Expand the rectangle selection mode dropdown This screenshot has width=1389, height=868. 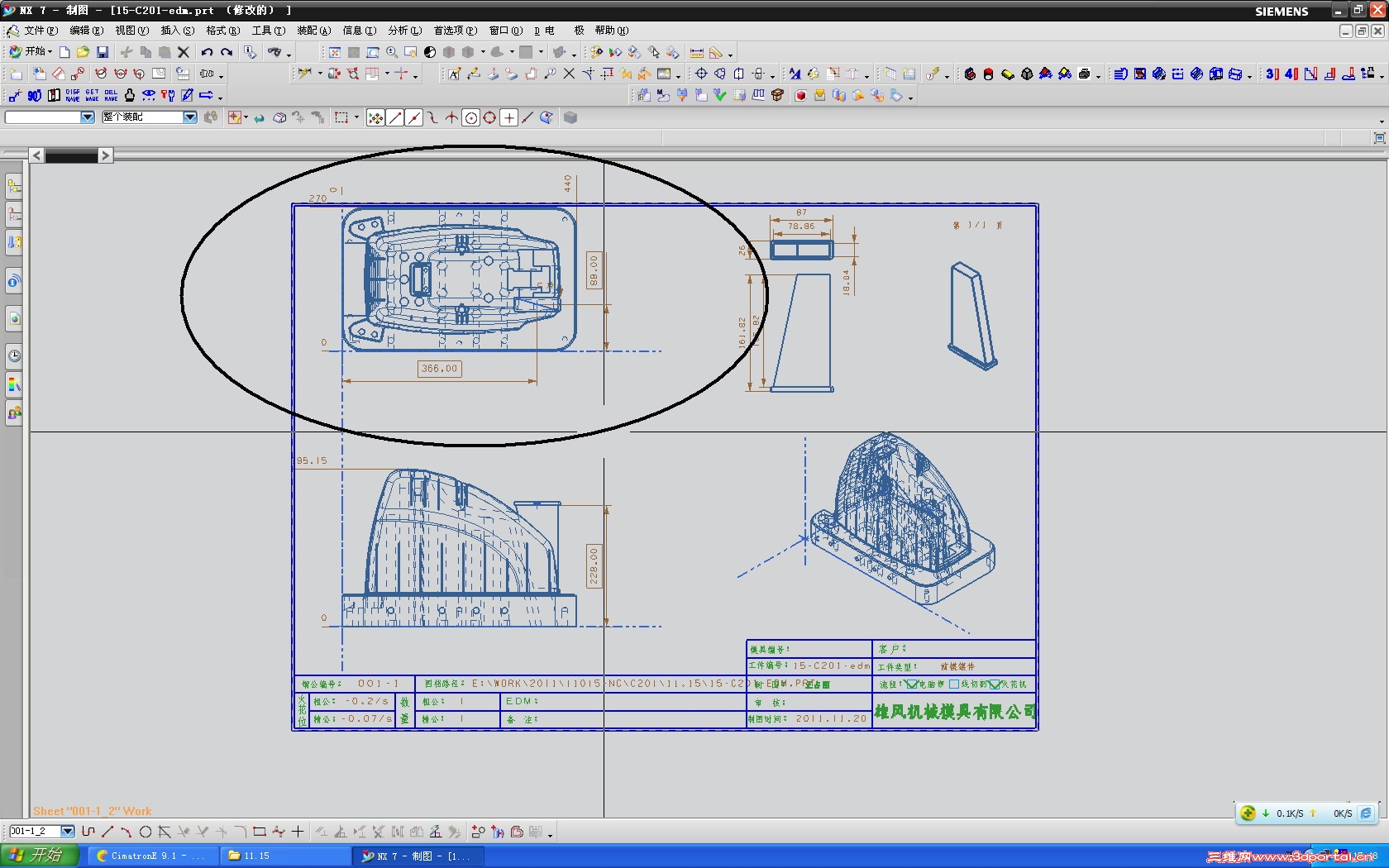(x=357, y=117)
